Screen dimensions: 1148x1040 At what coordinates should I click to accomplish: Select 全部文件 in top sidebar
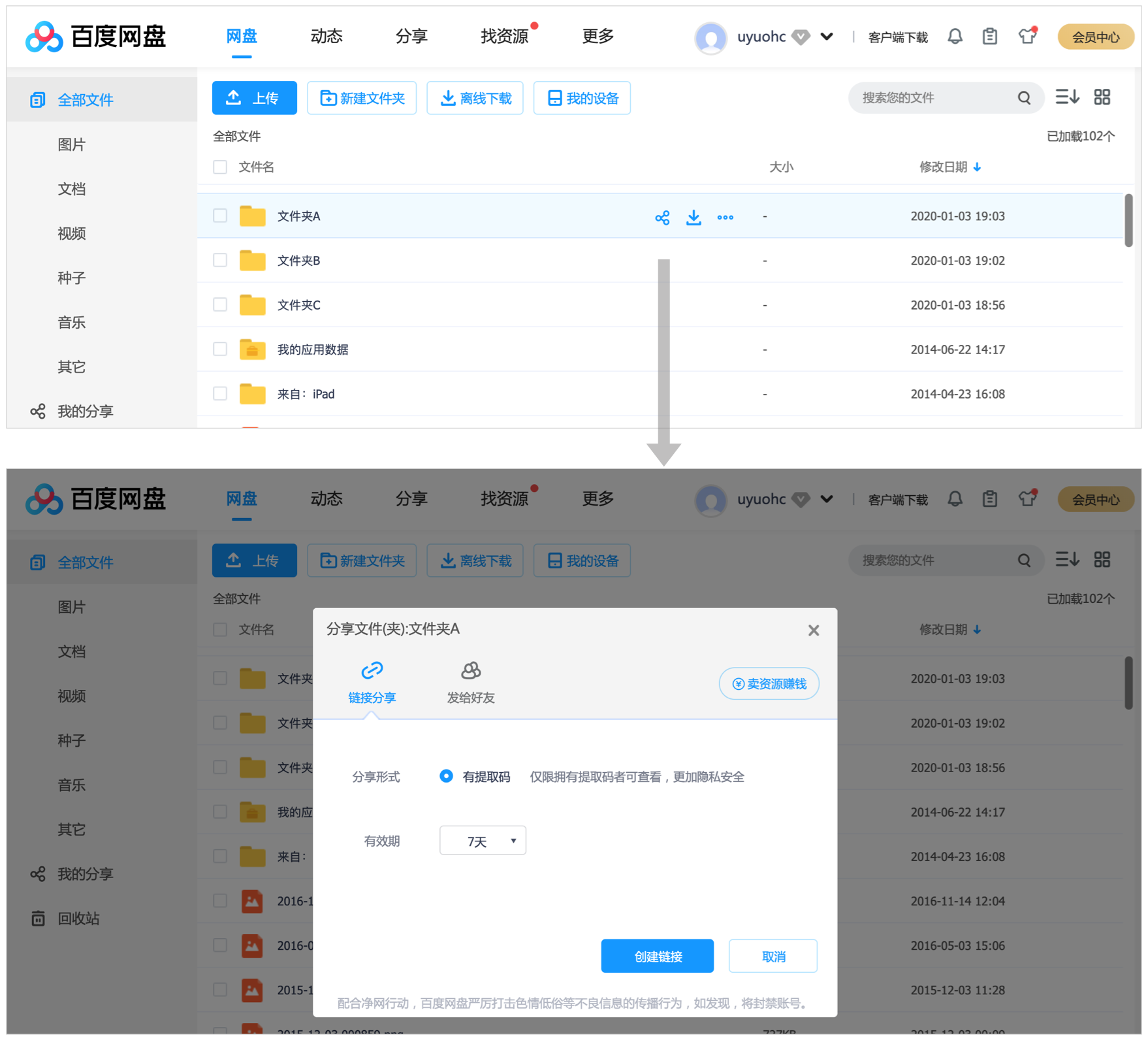point(103,100)
